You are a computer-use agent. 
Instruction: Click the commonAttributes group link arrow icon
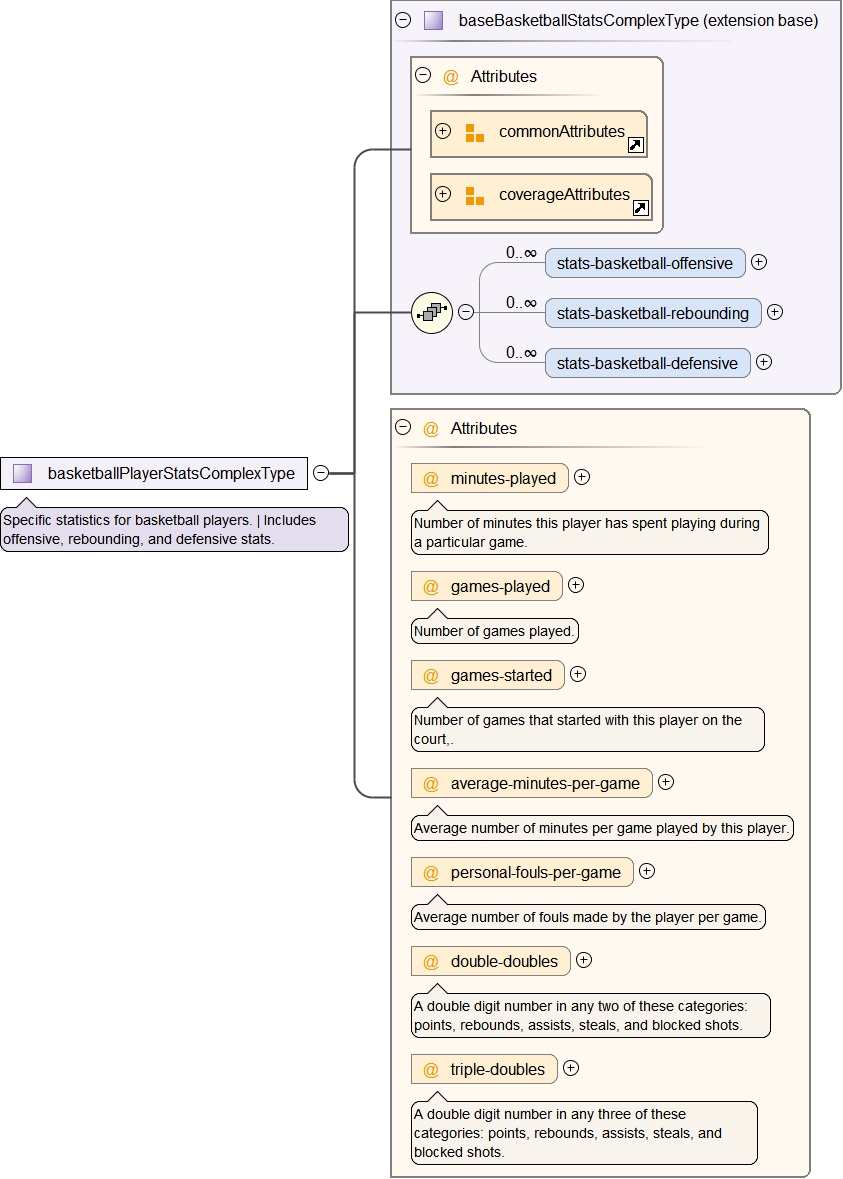tap(636, 146)
